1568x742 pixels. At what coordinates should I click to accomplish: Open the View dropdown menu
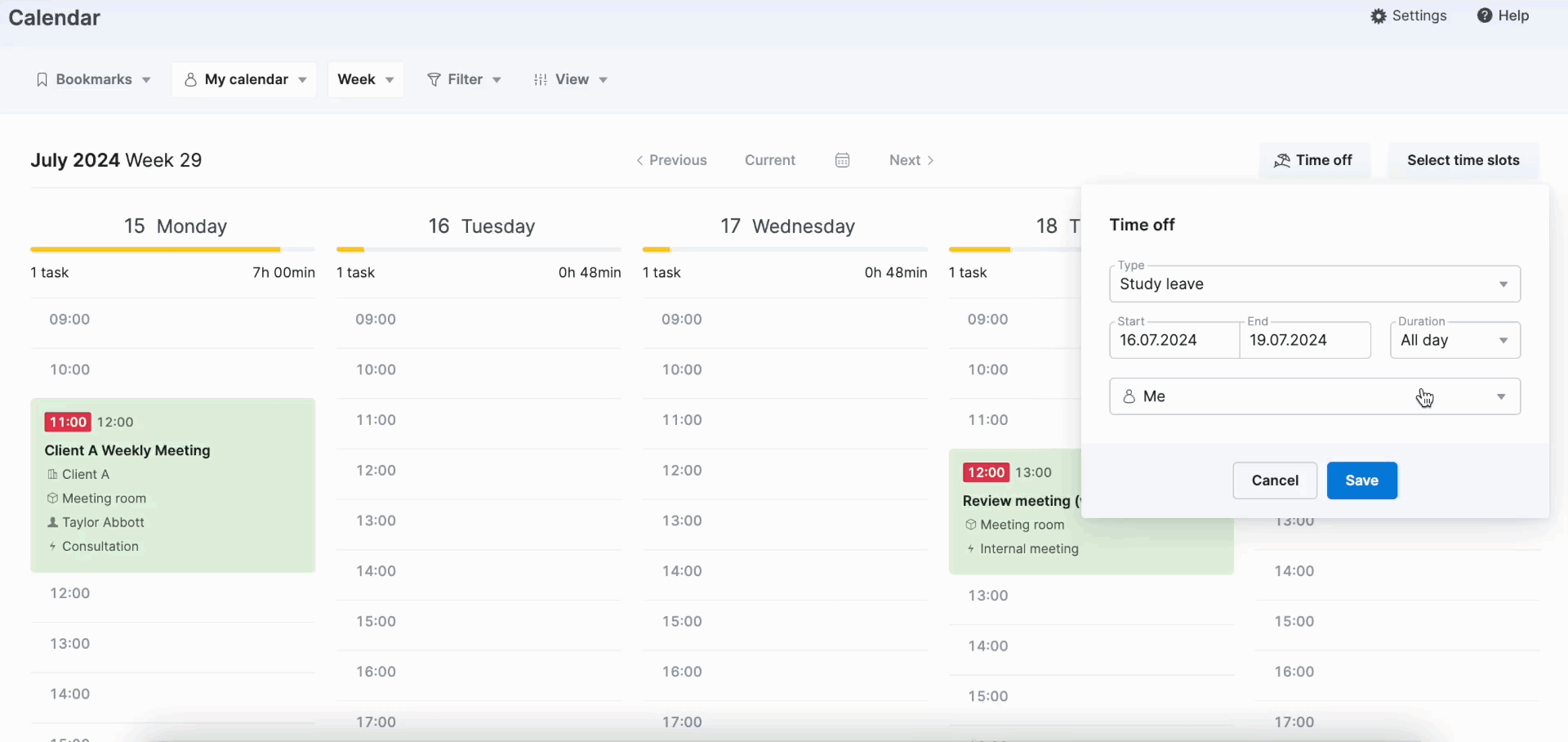coord(572,80)
